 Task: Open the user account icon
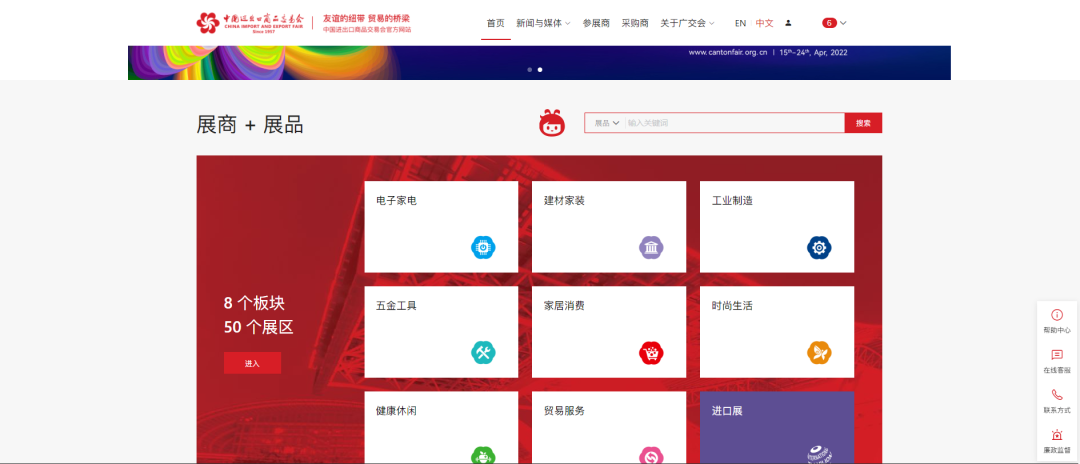click(788, 23)
